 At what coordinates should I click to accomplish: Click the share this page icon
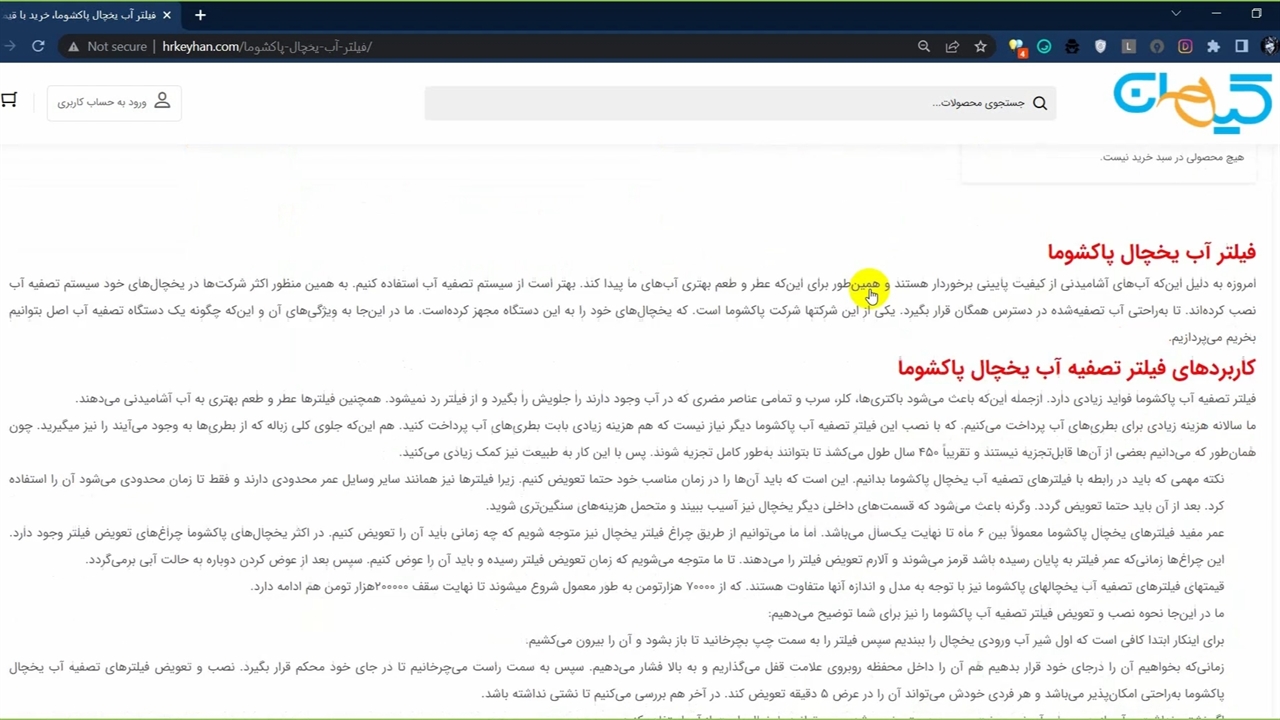[x=952, y=46]
